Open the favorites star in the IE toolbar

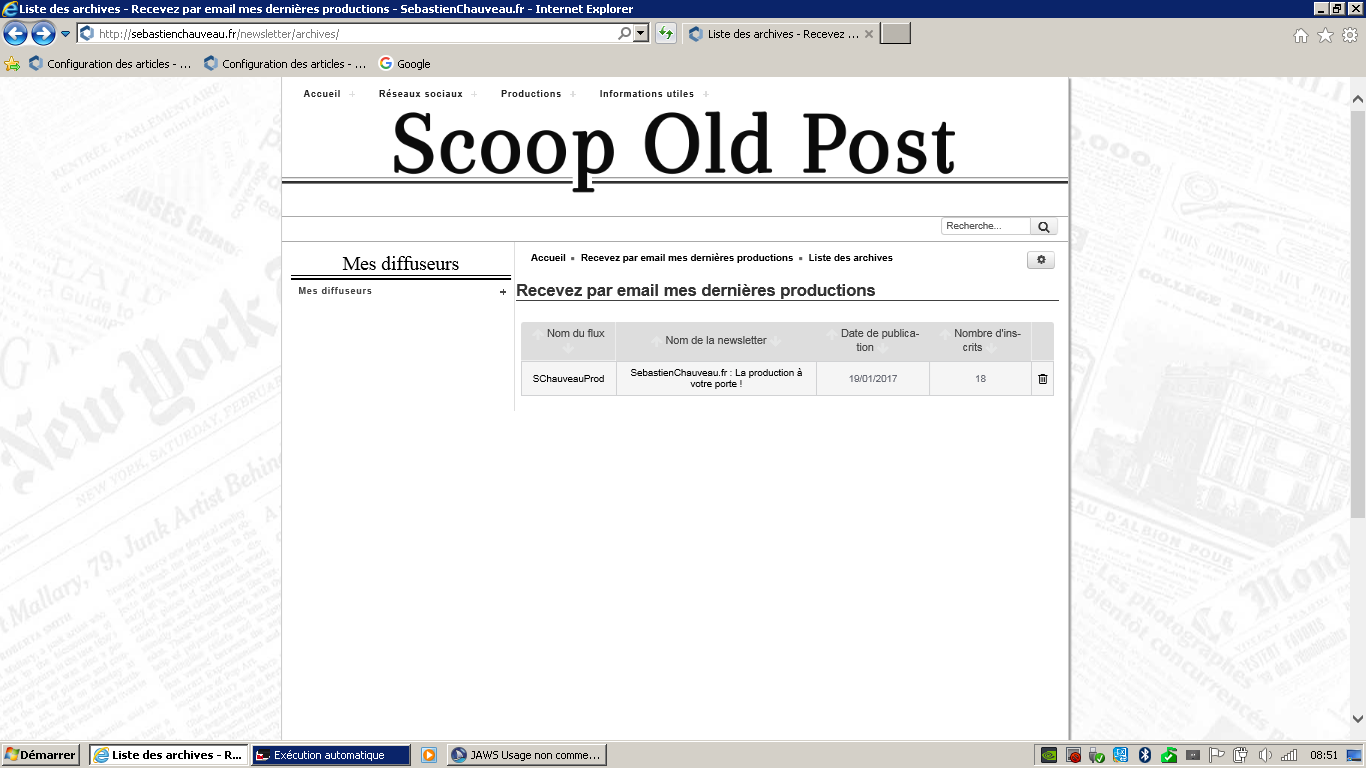[1325, 36]
